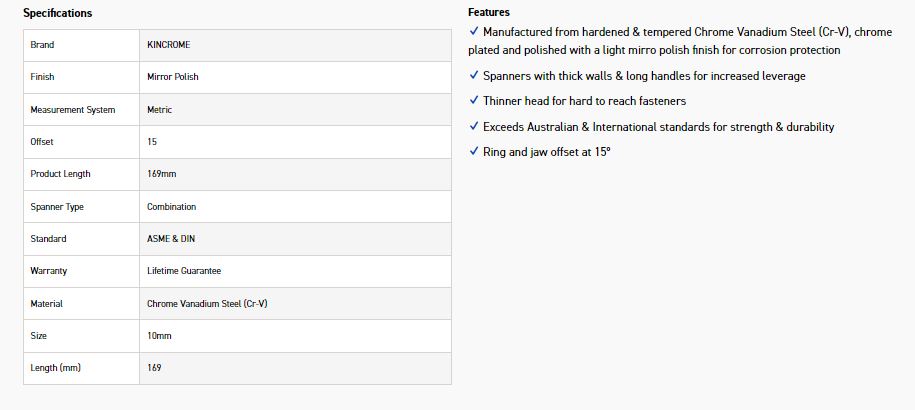Click the checkmark beside Chrome Vanadium Steel feature
Screen dimensions: 915x410
474,32
